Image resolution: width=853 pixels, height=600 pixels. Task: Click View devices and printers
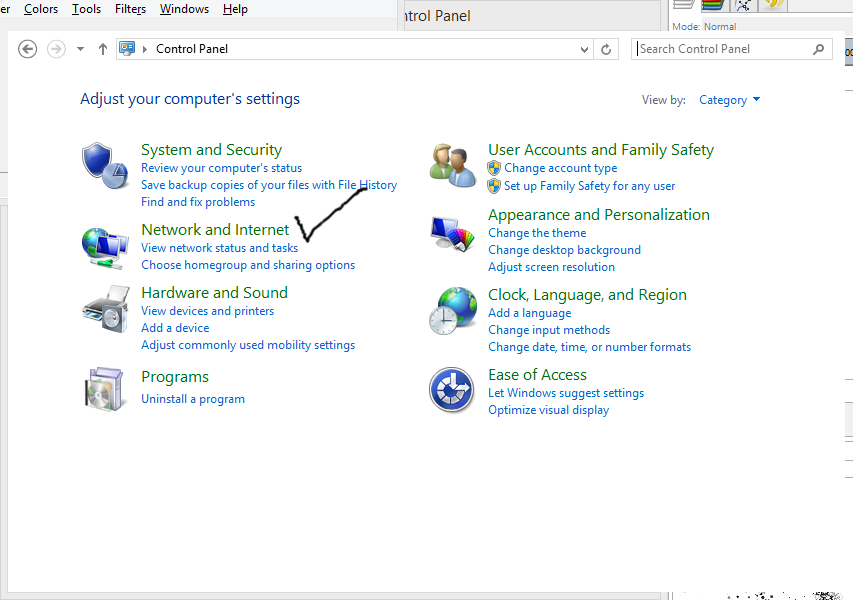(x=208, y=311)
